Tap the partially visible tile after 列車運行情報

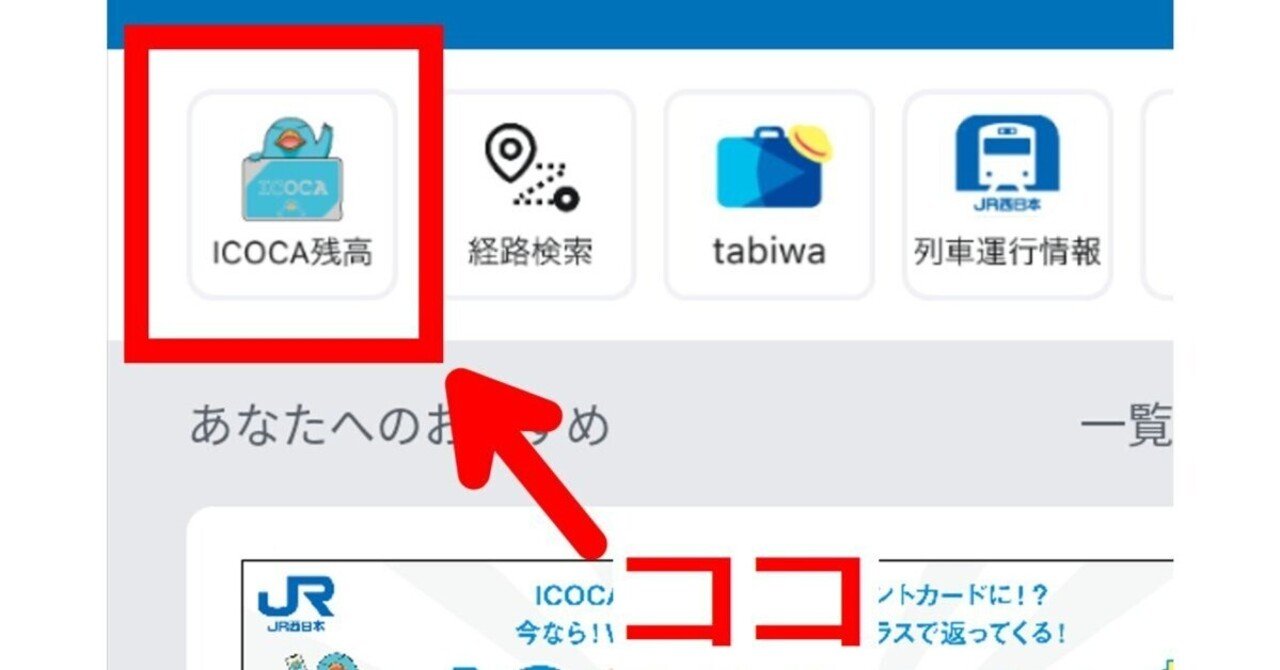click(1157, 194)
